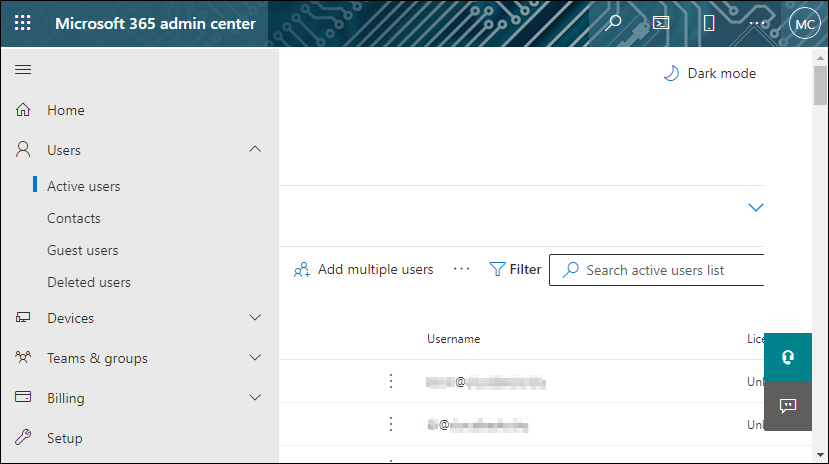
Task: Open the MC account avatar
Action: point(804,23)
